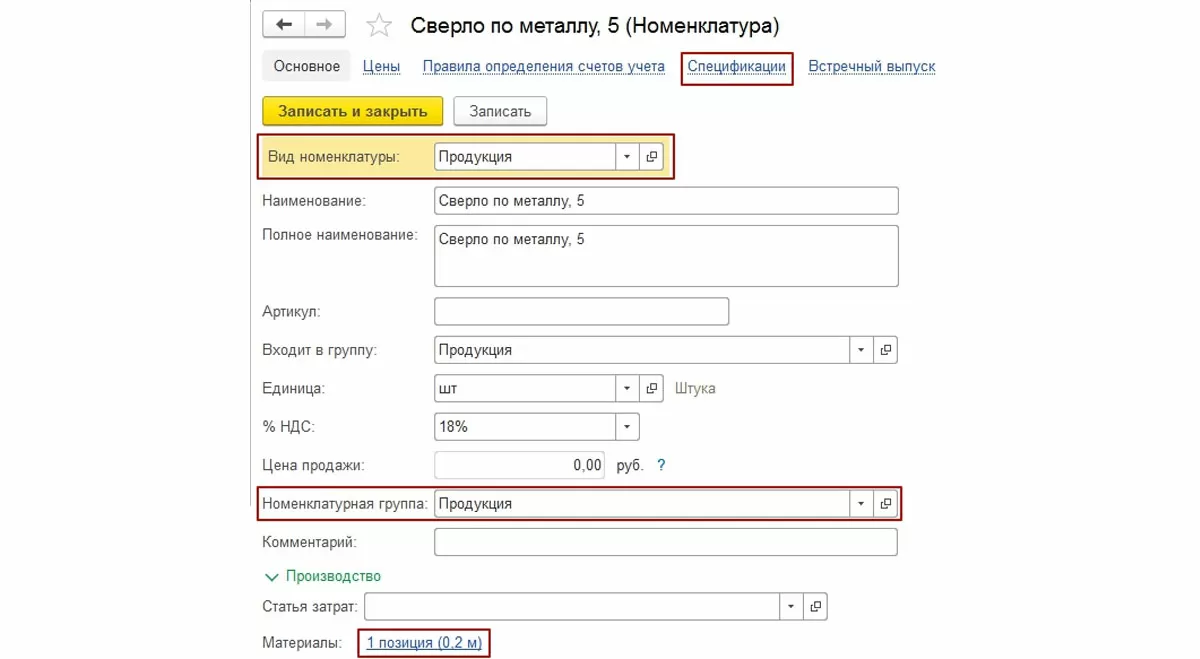Open the 1 позиция (0,2 м) link
The height and width of the screenshot is (659, 1200).
(424, 643)
